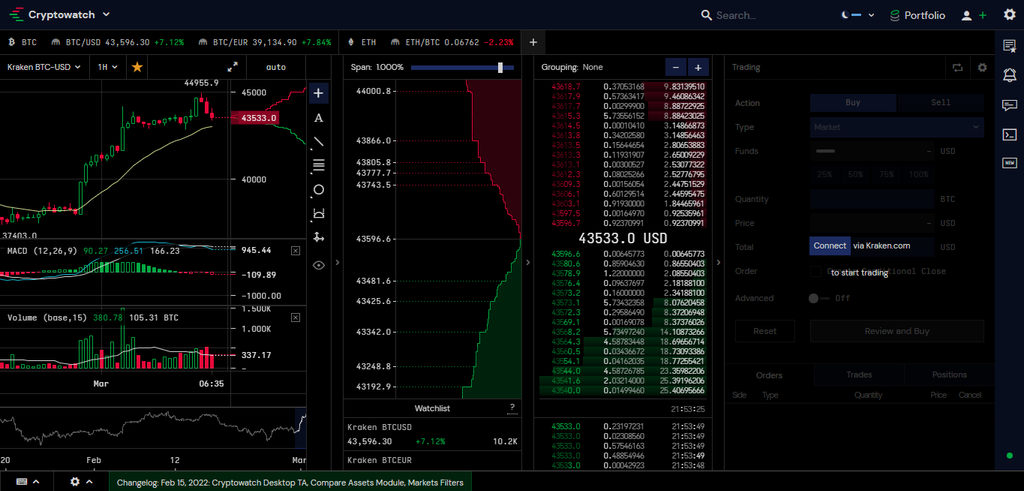
Task: Click the search magnifier icon
Action: [706, 15]
